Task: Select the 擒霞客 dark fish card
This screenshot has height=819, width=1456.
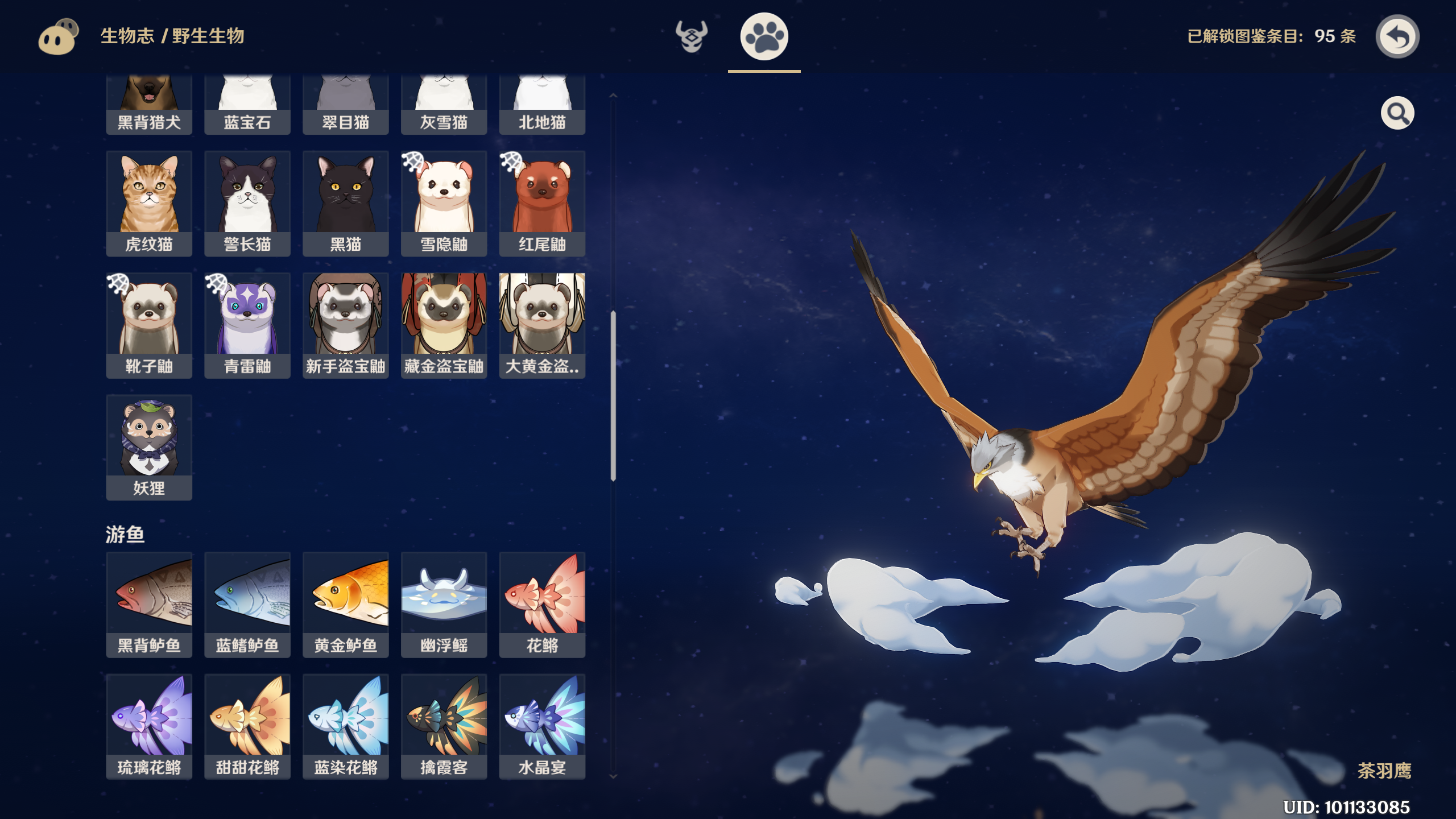Action: (444, 727)
